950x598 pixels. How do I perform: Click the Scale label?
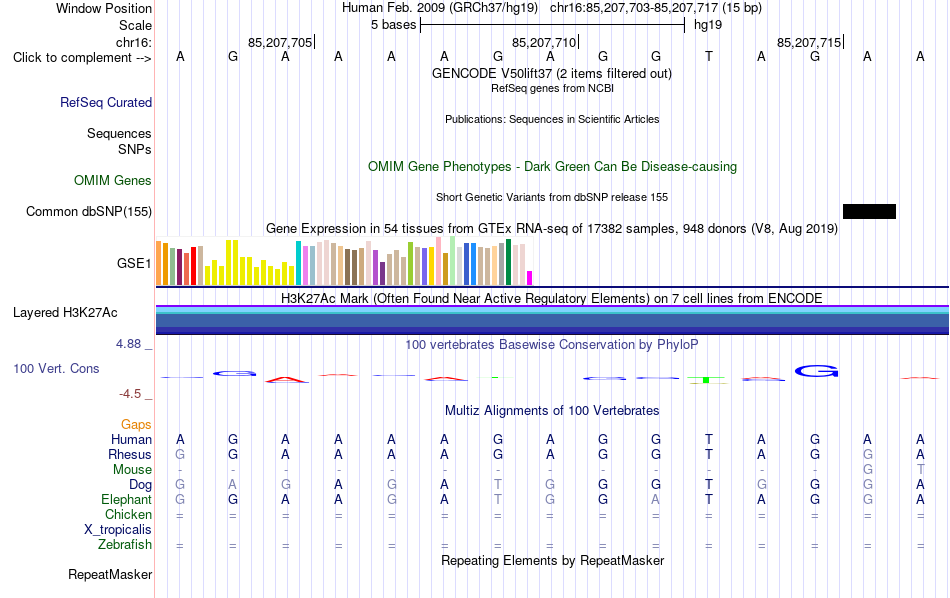[x=136, y=25]
